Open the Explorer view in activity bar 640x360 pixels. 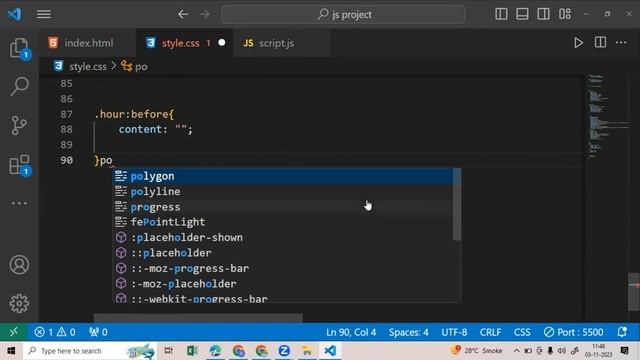pyautogui.click(x=19, y=48)
